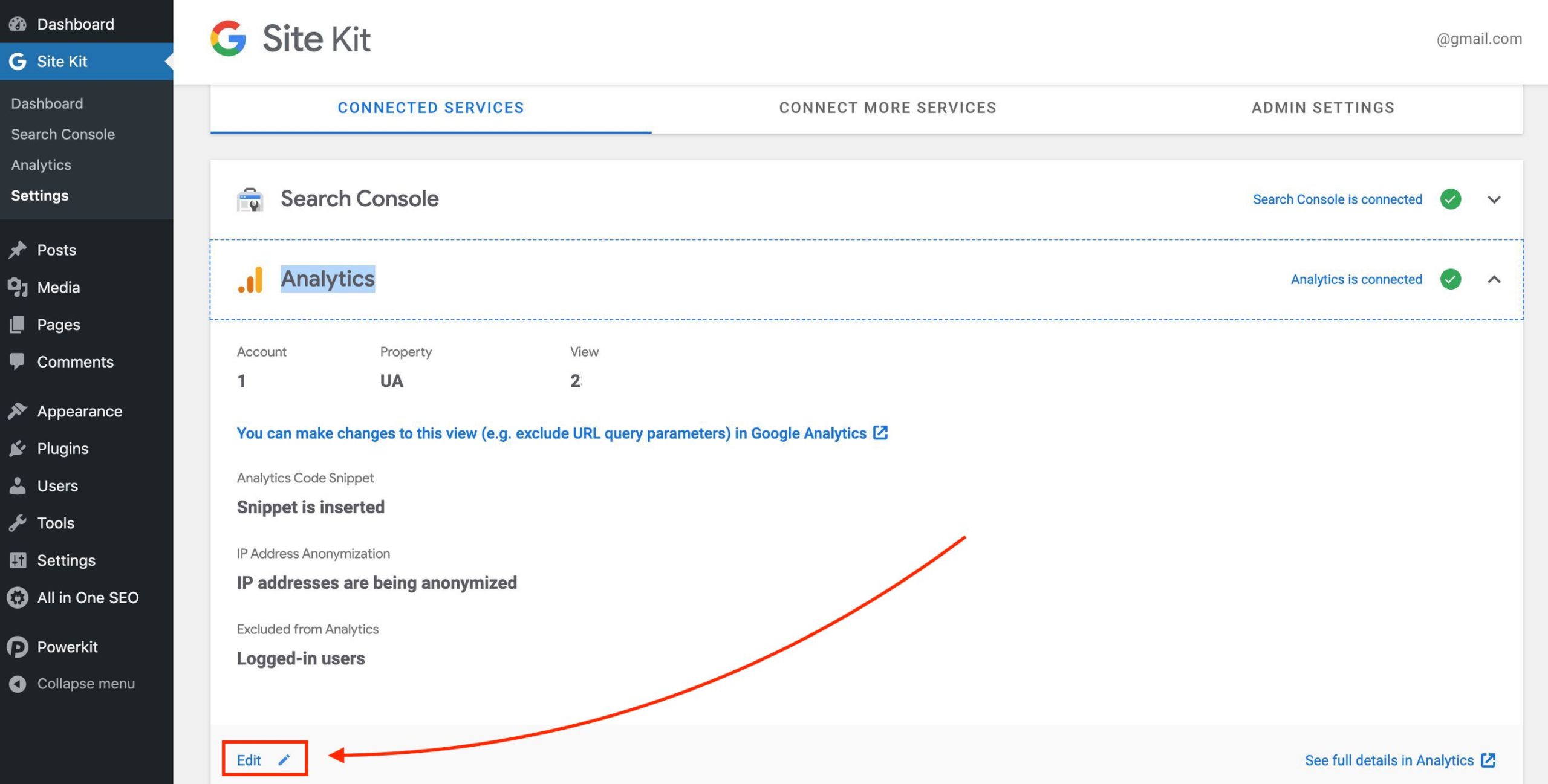1548x784 pixels.
Task: Collapse the Analytics section chevron
Action: (1494, 279)
